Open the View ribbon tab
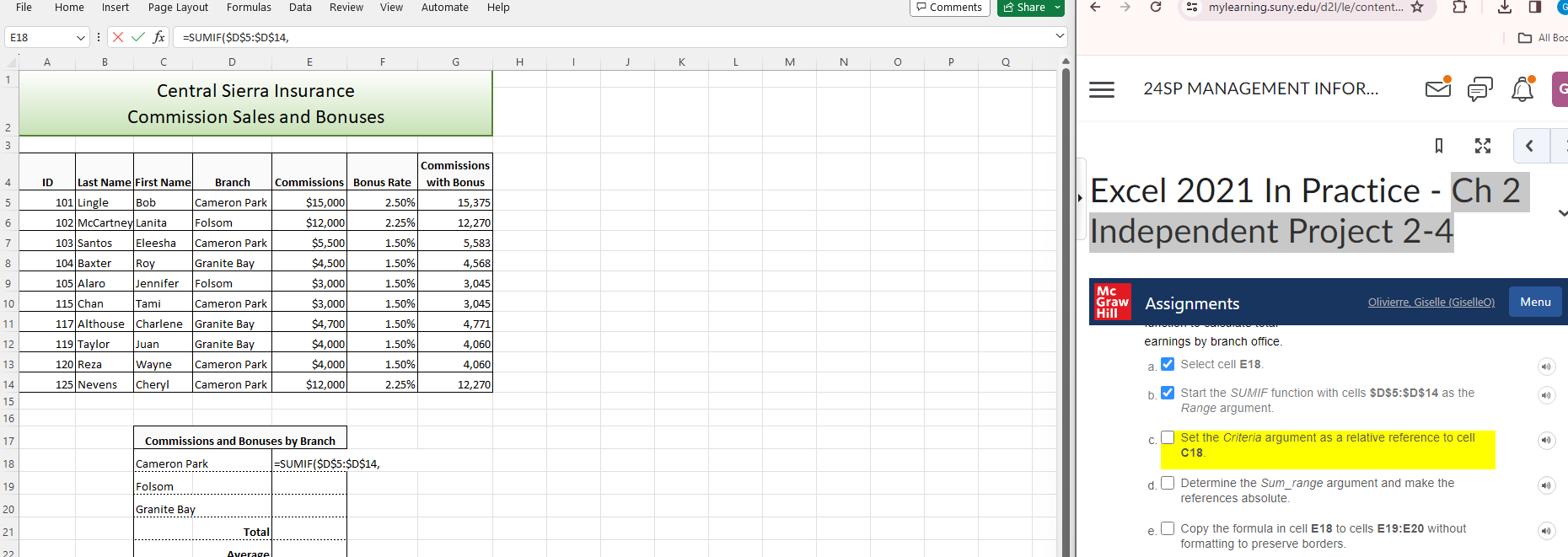This screenshot has height=557, width=1568. (391, 7)
